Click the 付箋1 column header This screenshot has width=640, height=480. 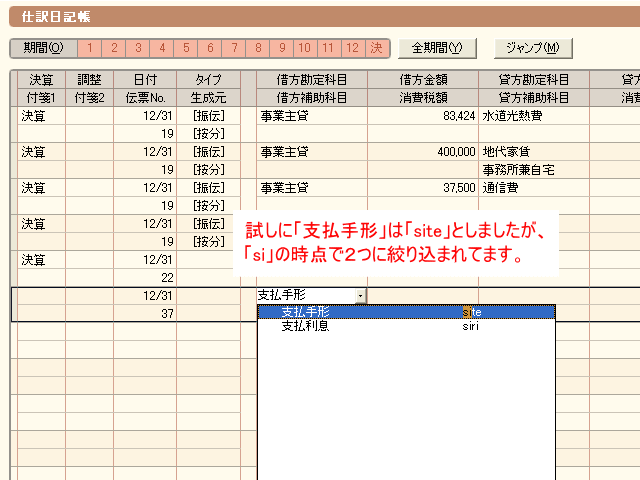[x=41, y=98]
